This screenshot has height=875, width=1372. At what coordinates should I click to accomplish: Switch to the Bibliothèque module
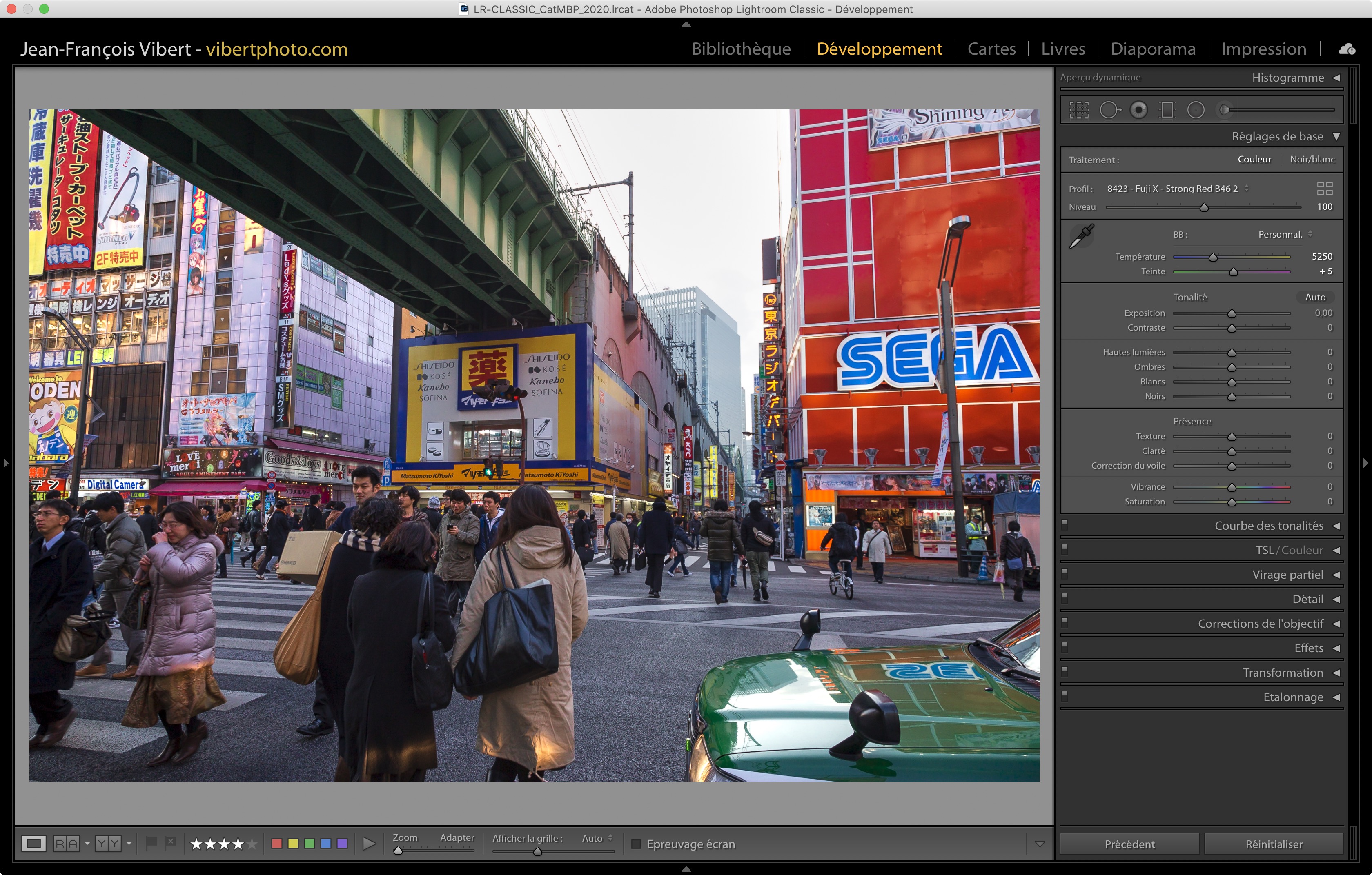pos(741,49)
